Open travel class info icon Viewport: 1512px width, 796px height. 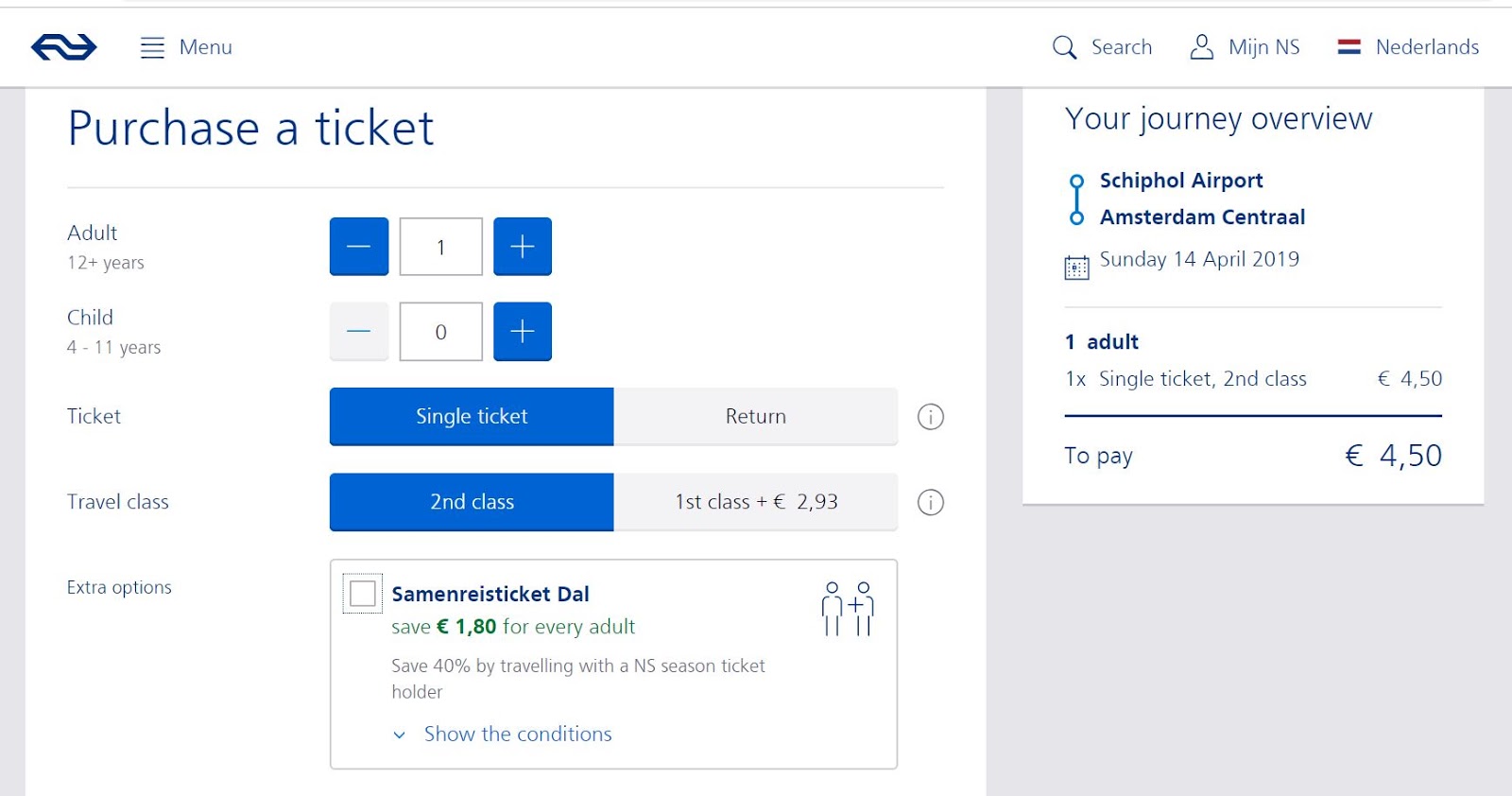point(931,502)
